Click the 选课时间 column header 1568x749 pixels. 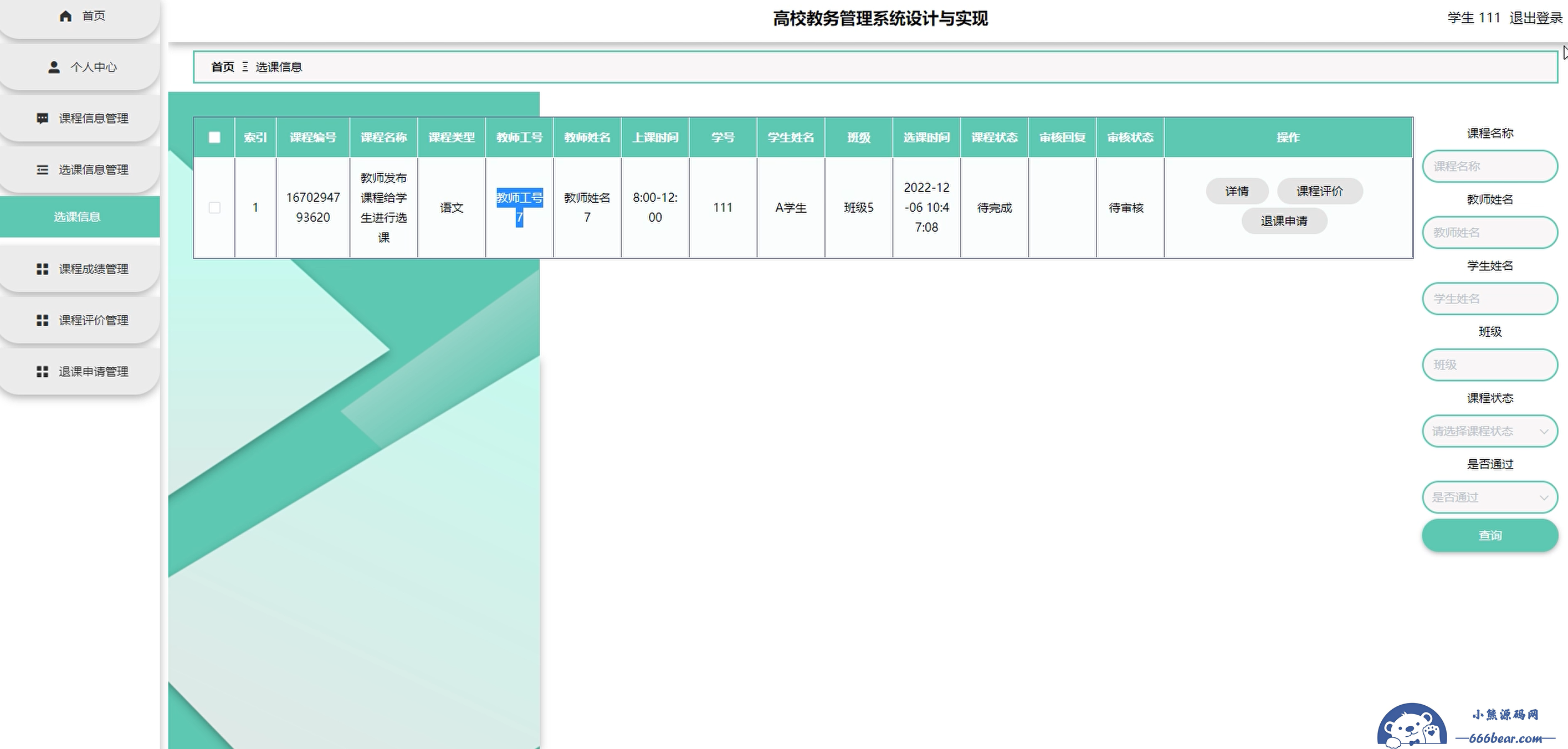(926, 137)
